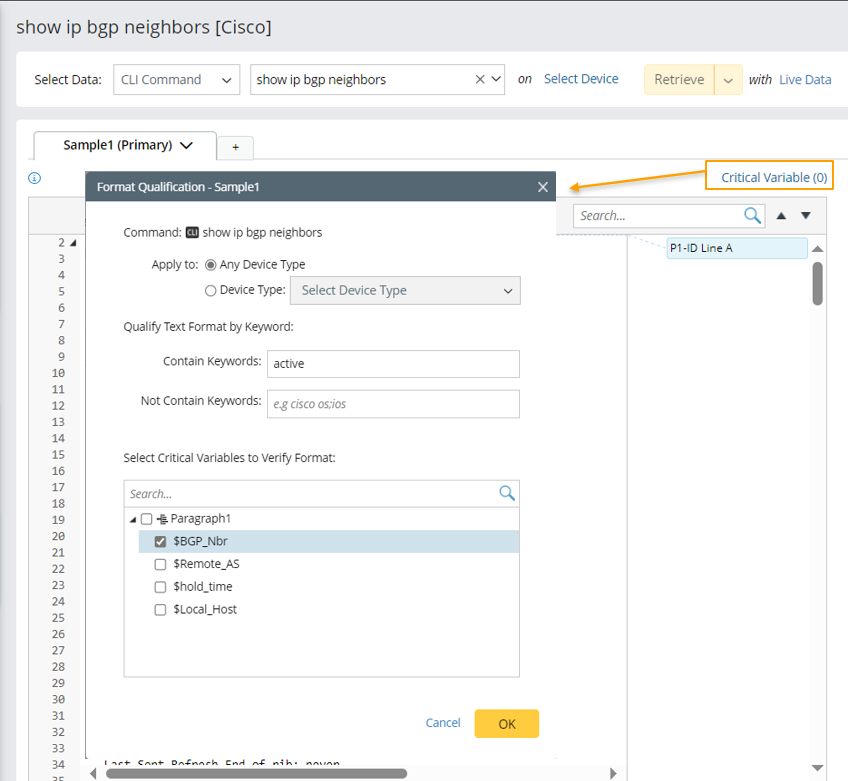
Task: Open the Select Device Type dropdown
Action: click(x=405, y=291)
